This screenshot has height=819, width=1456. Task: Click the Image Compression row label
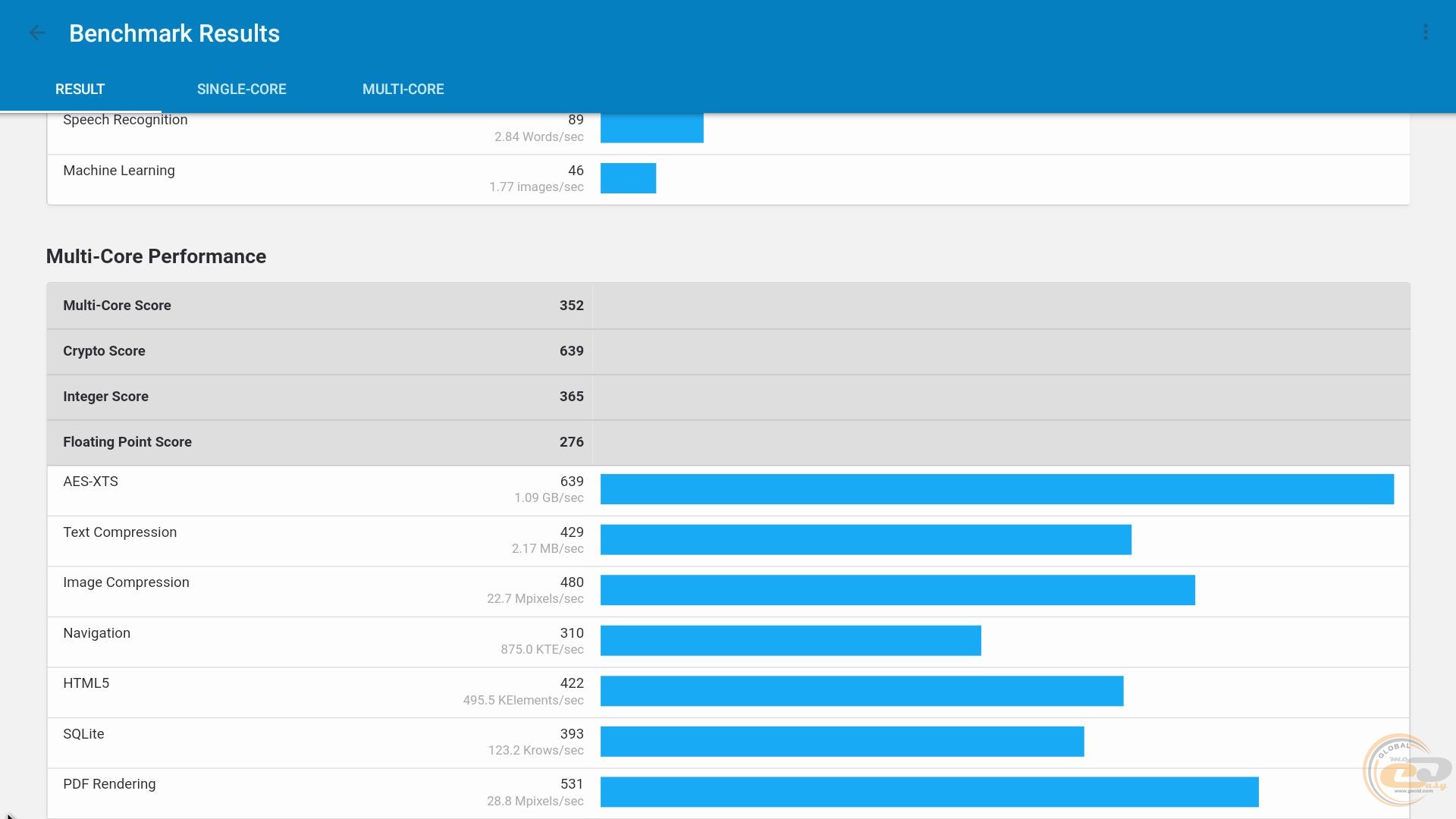click(126, 582)
